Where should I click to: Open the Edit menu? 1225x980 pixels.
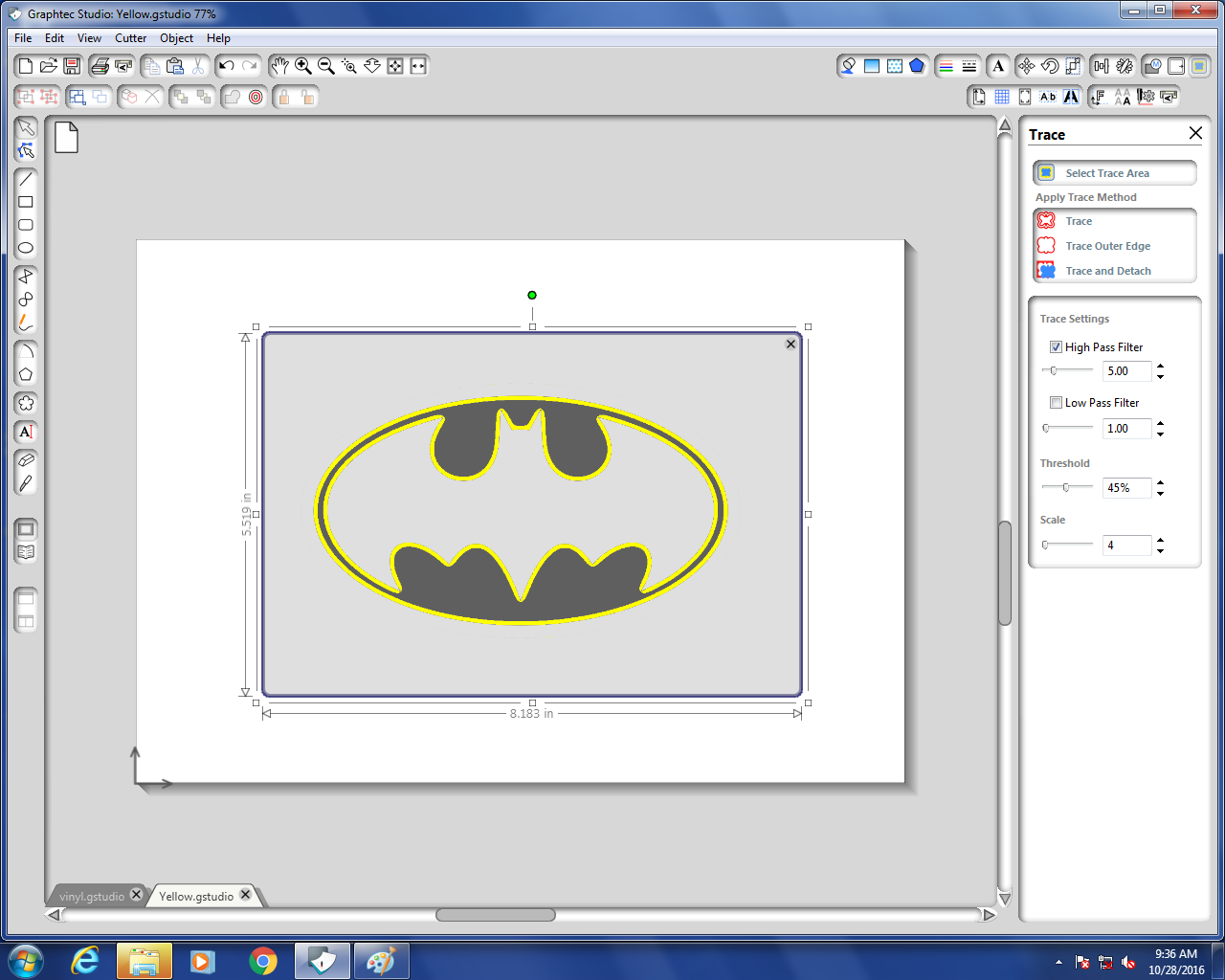tap(55, 38)
